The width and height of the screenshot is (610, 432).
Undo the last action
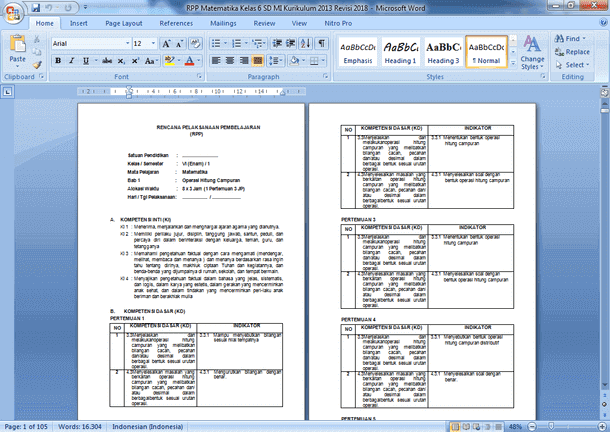click(49, 7)
